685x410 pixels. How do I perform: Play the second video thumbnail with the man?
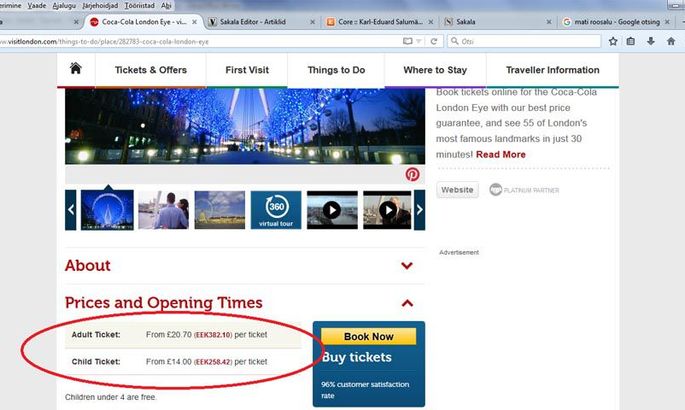pos(387,210)
